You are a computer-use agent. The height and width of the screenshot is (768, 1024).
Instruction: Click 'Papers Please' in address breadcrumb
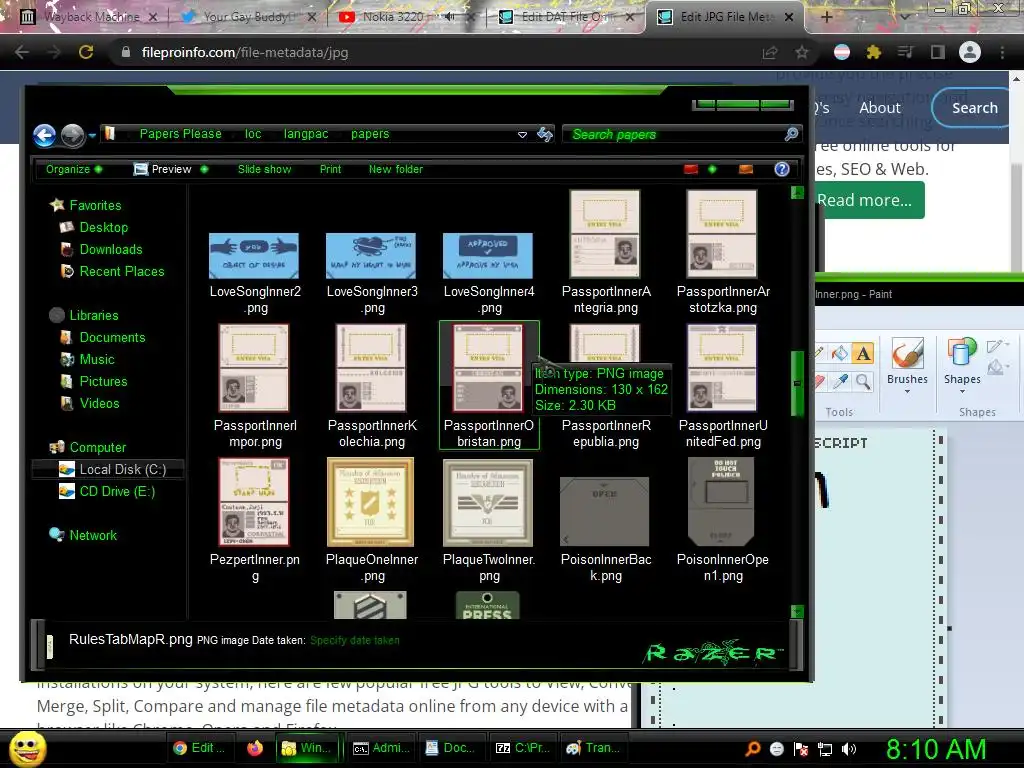pyautogui.click(x=181, y=134)
